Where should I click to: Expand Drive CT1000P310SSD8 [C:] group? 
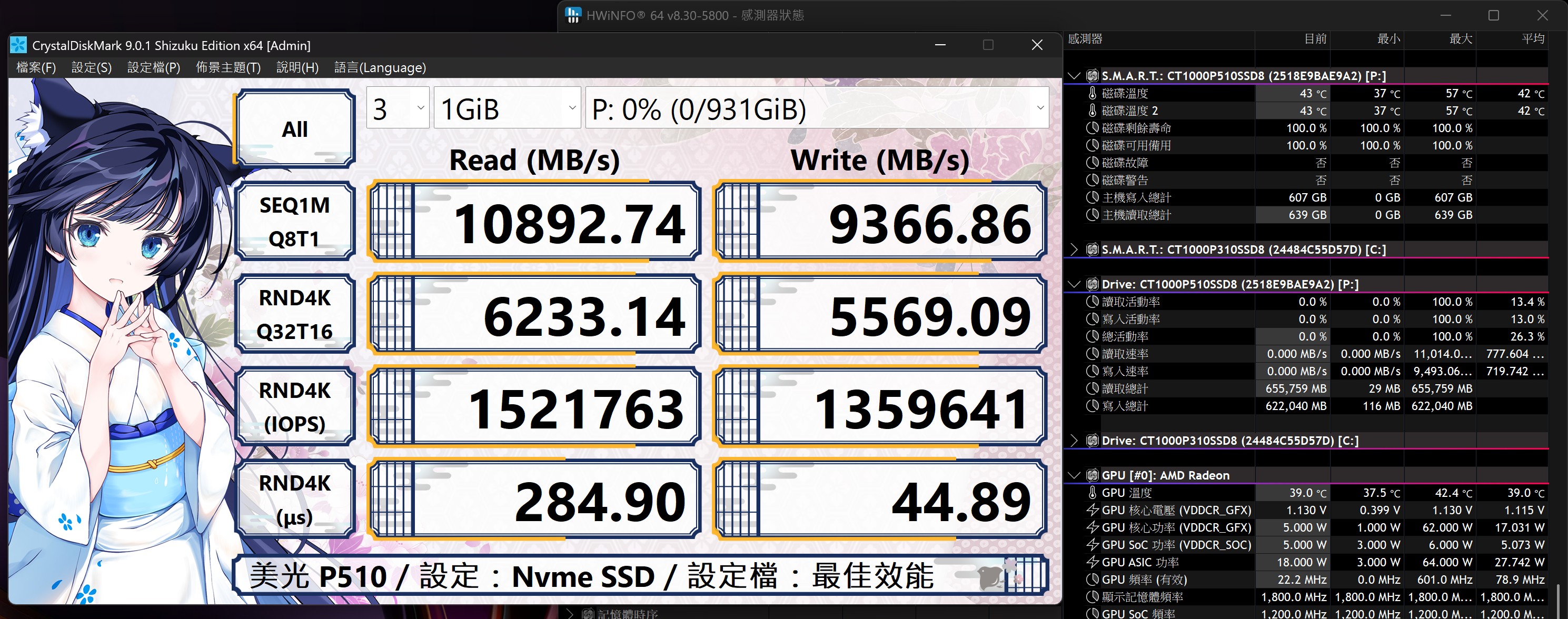click(x=1074, y=441)
